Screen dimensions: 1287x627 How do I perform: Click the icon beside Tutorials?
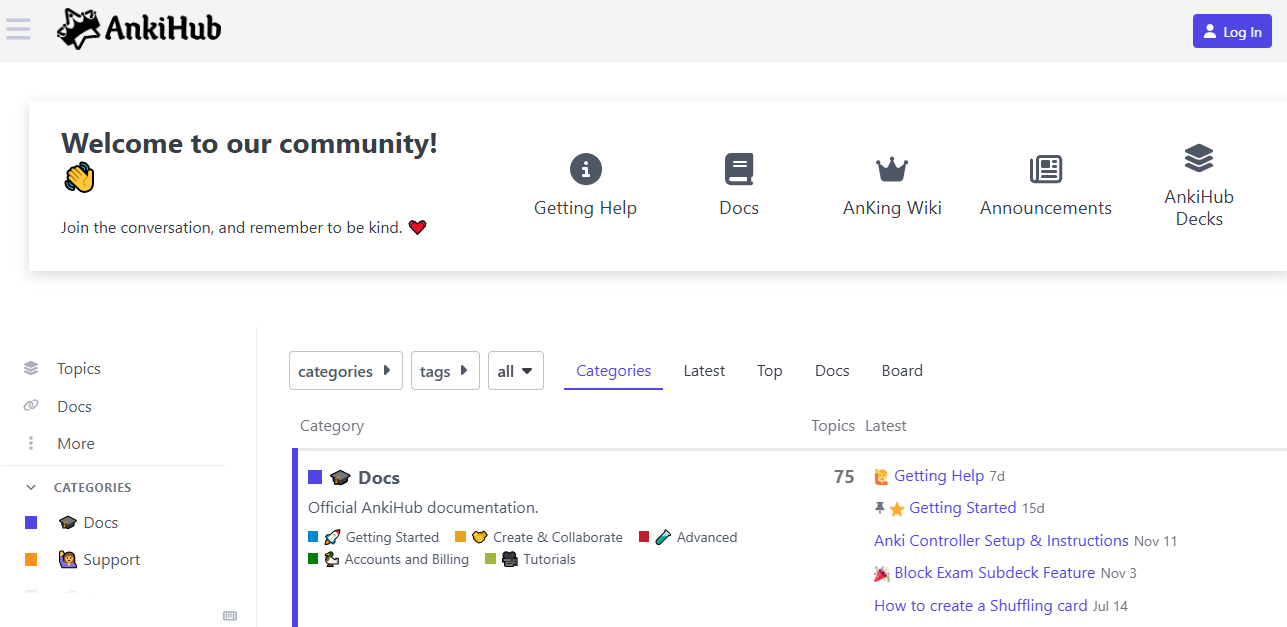click(x=510, y=560)
